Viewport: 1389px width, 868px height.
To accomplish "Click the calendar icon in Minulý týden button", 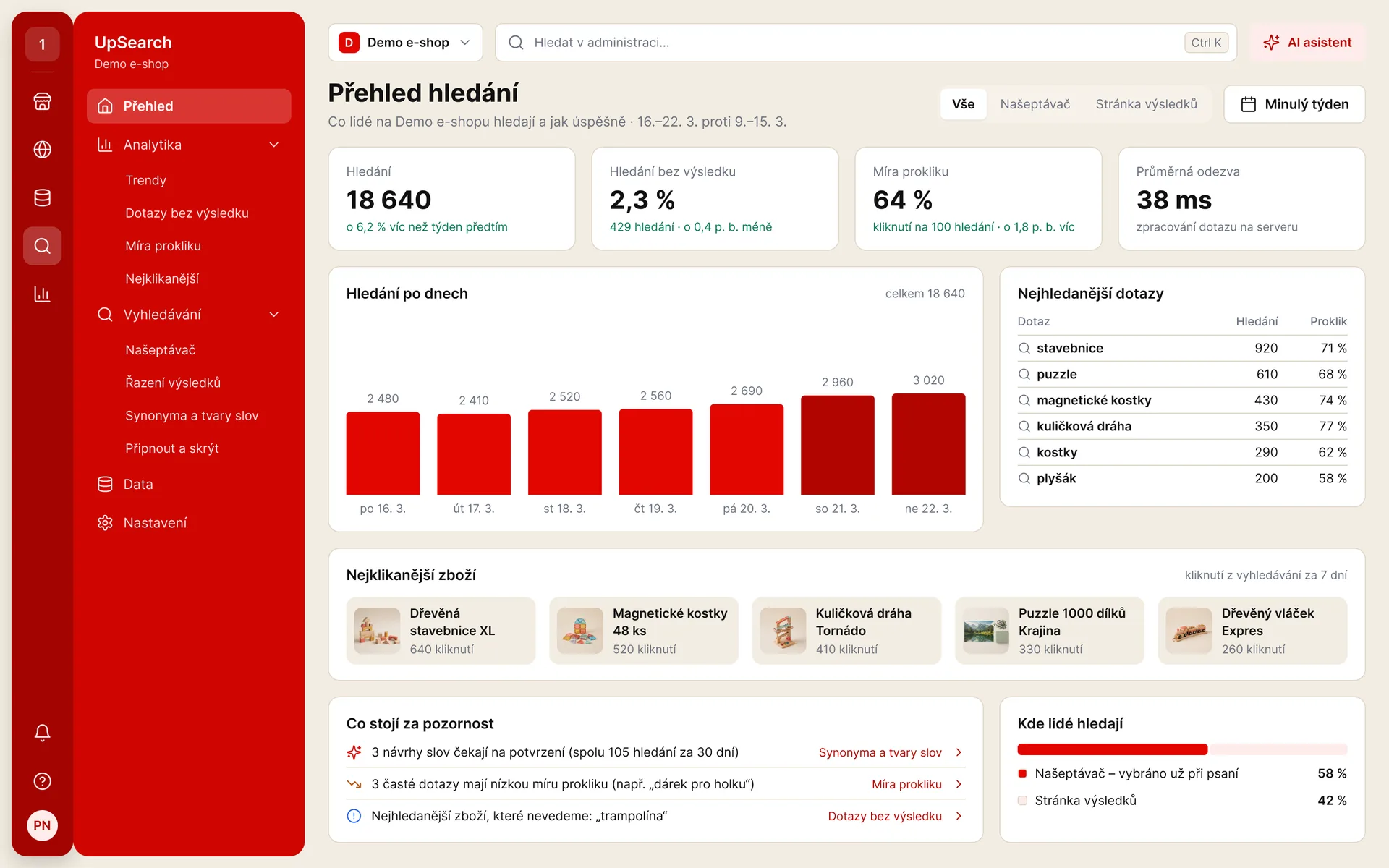I will click(1249, 104).
